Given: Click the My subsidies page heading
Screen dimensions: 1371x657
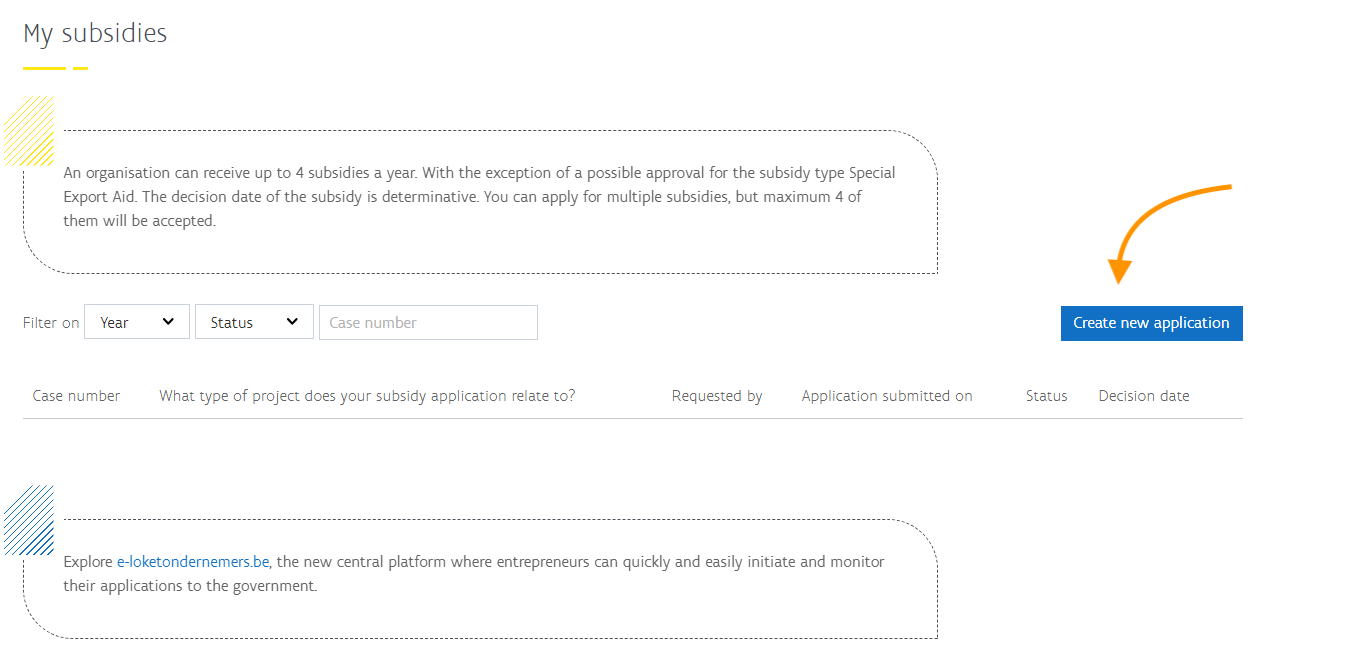Looking at the screenshot, I should tap(95, 34).
